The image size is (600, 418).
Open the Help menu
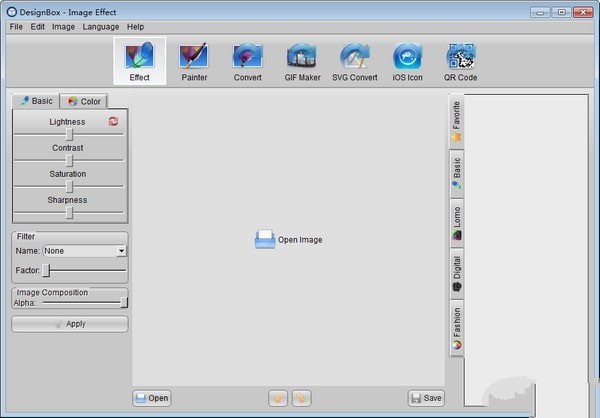tap(135, 27)
